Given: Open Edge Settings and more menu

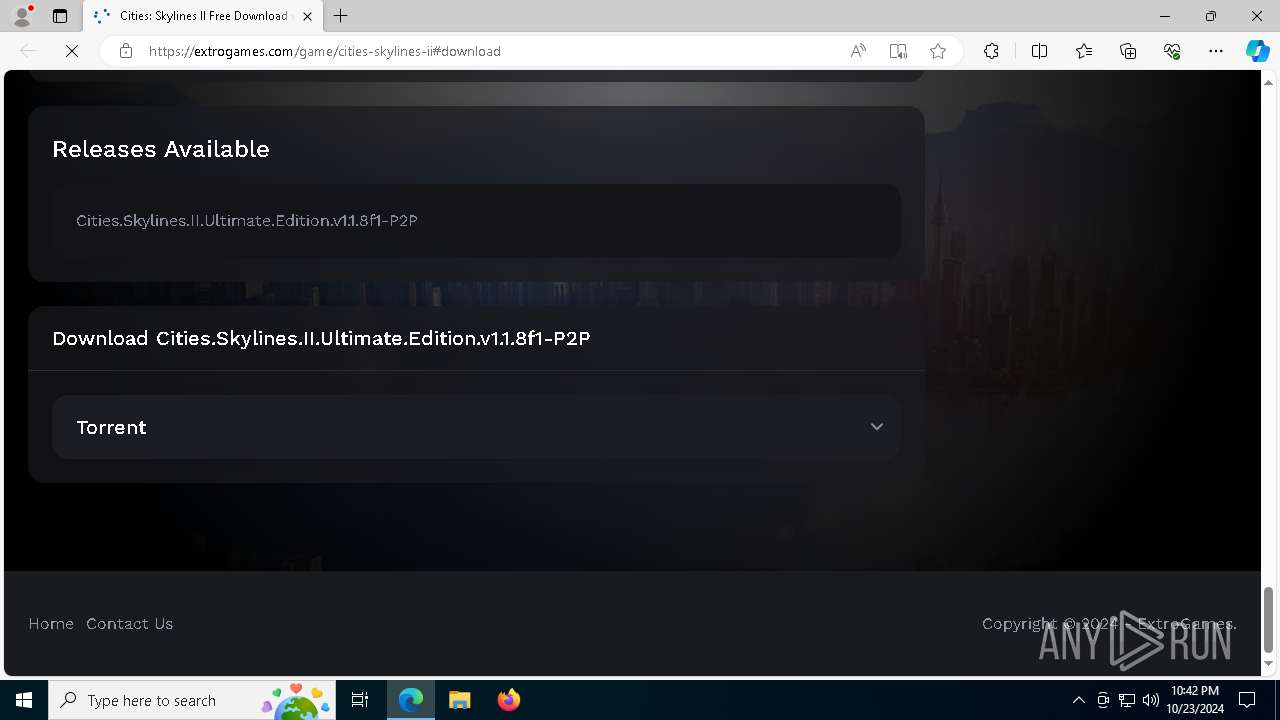Looking at the screenshot, I should [1216, 51].
